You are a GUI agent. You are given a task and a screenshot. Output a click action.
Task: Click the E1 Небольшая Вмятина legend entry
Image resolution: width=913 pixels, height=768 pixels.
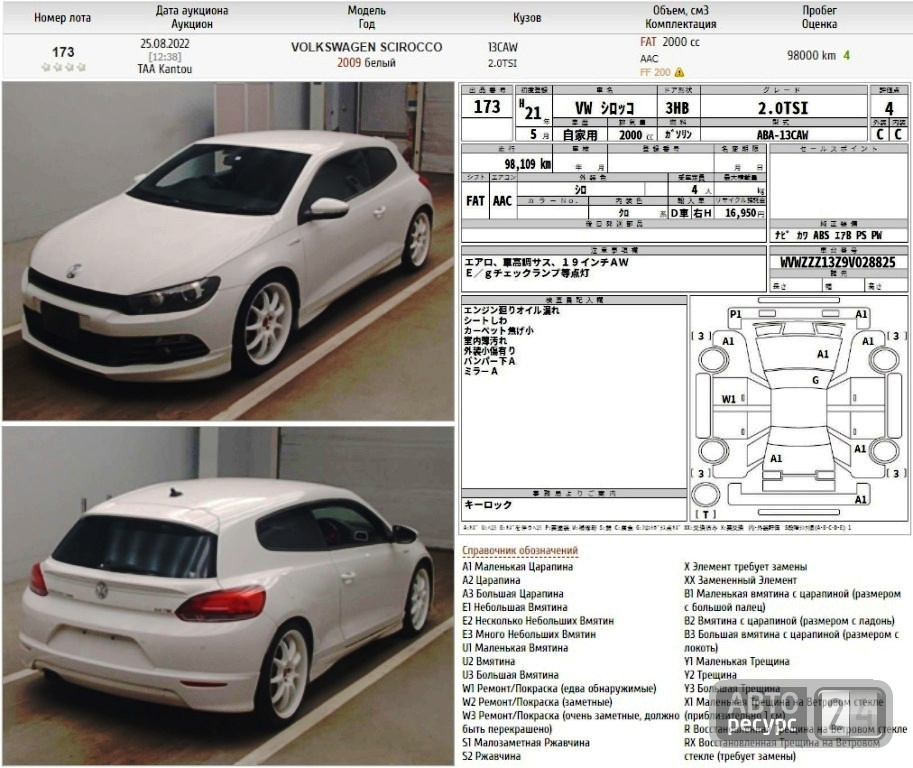(x=515, y=607)
